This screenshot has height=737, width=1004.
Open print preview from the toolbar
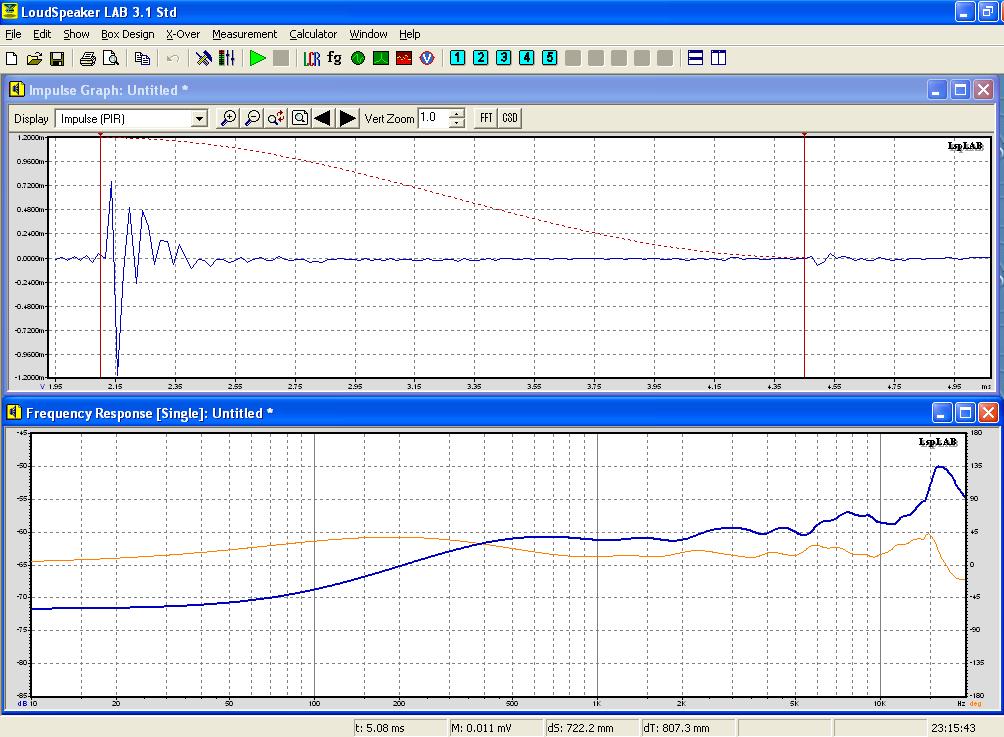tap(111, 58)
